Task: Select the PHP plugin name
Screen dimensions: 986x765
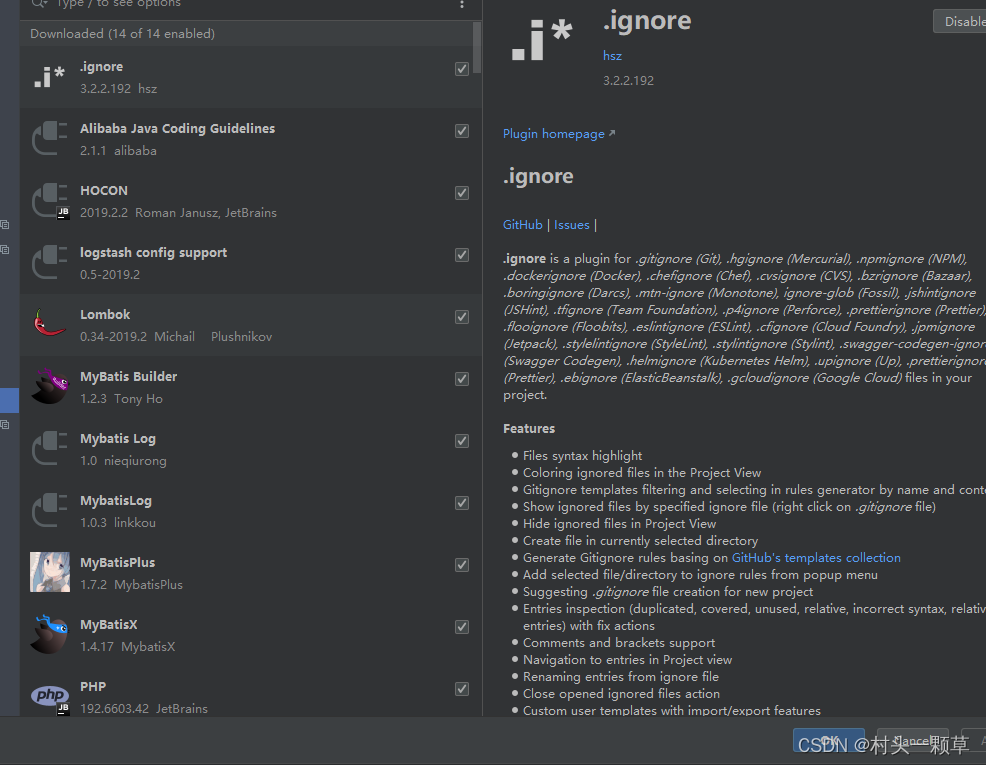Action: pyautogui.click(x=93, y=686)
